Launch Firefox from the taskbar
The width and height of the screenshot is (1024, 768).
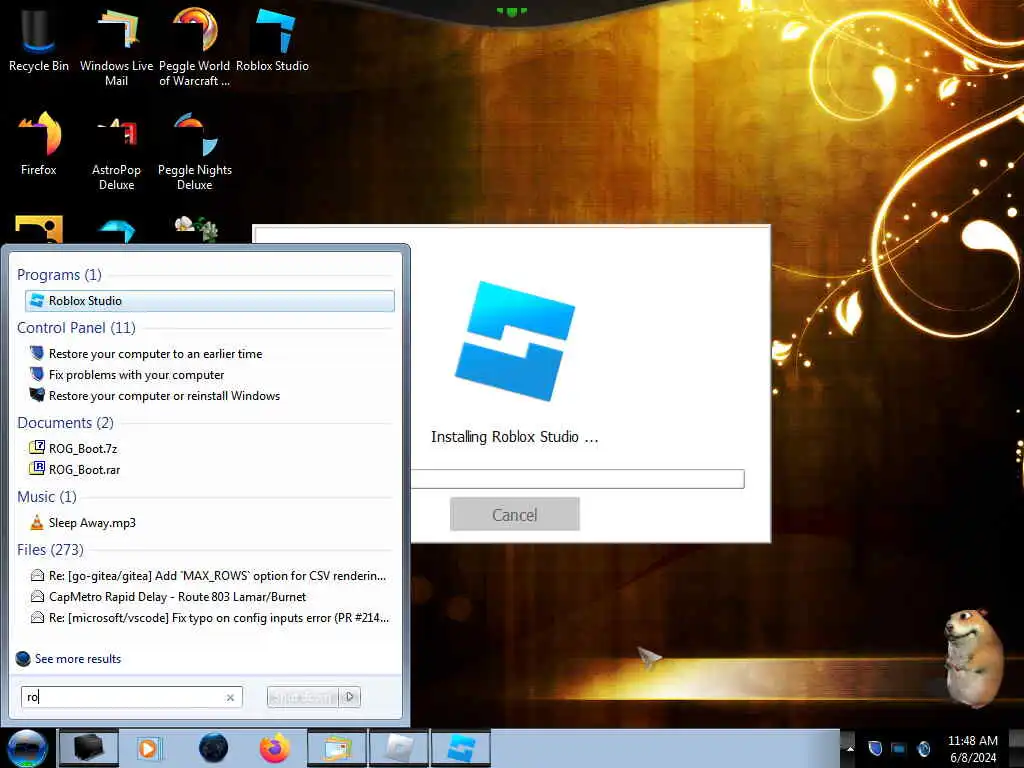(274, 748)
